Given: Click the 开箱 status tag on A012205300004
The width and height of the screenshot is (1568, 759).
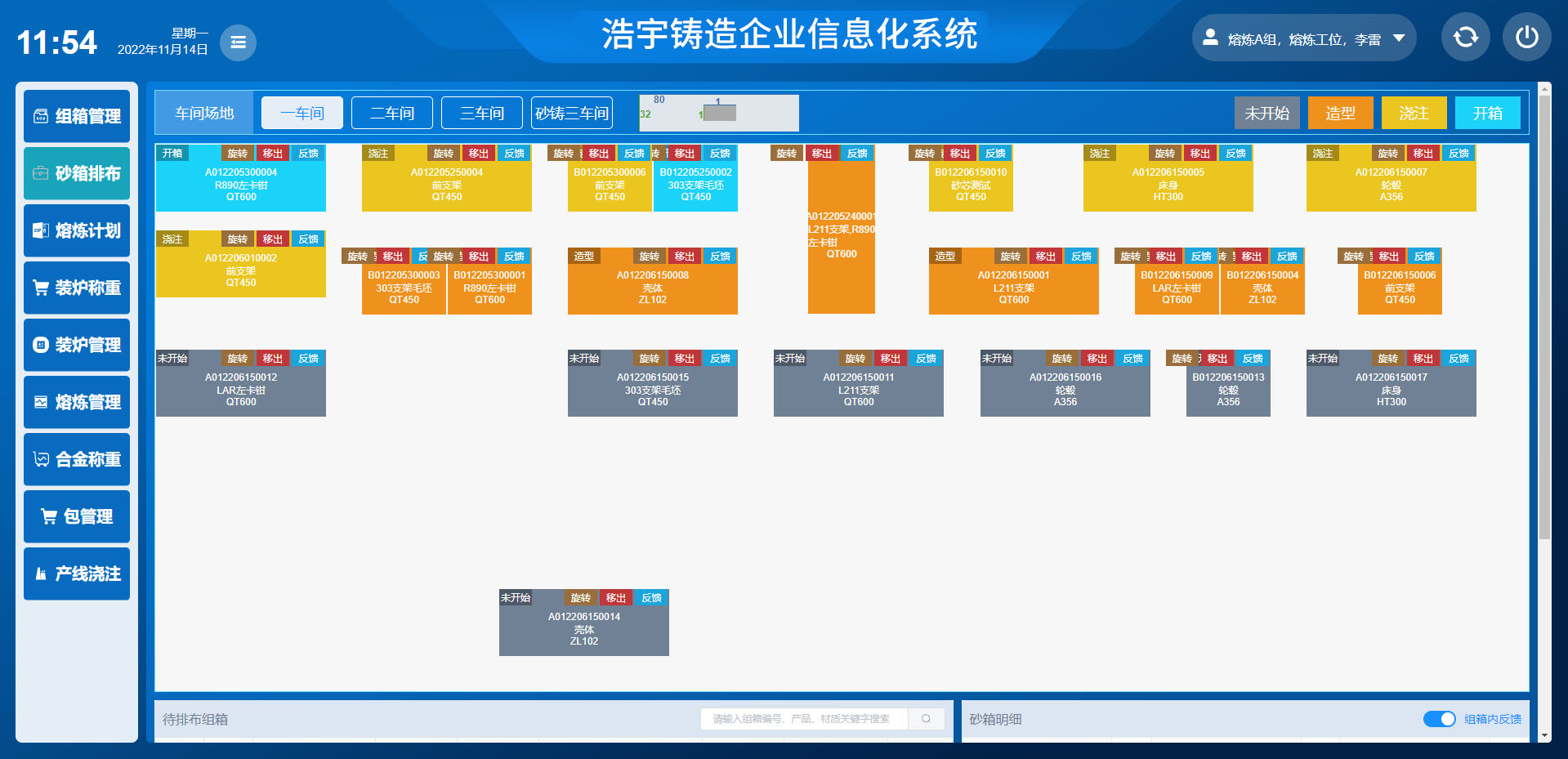Looking at the screenshot, I should [x=172, y=153].
